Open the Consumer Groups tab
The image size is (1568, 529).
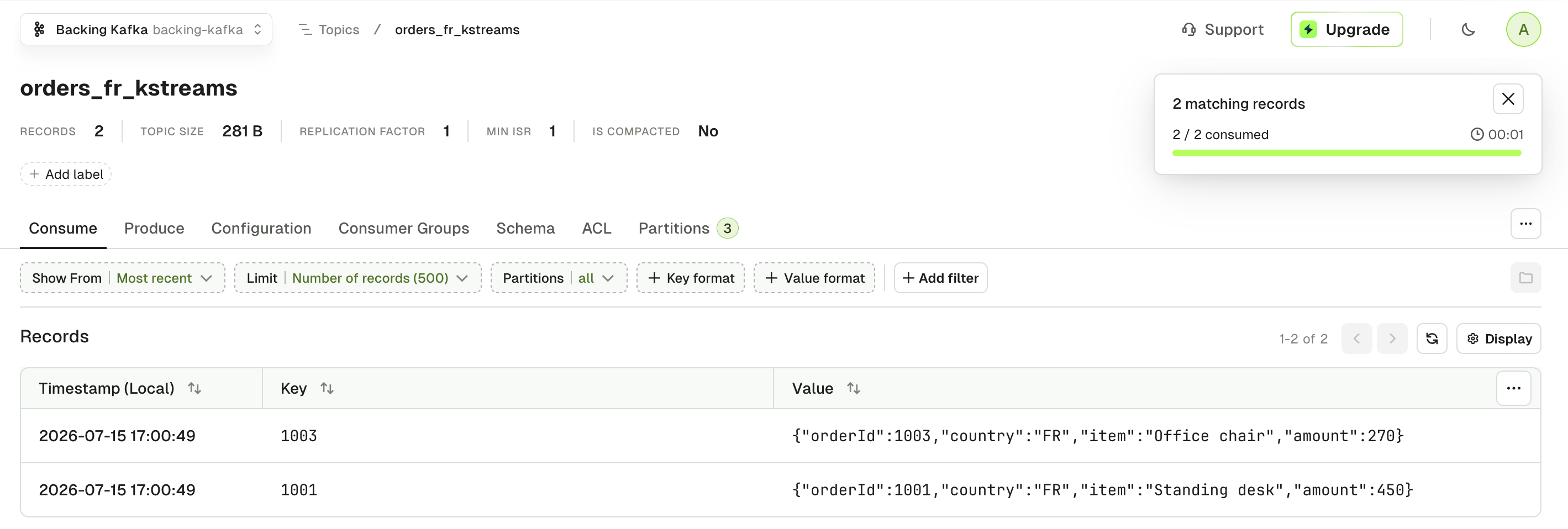403,228
